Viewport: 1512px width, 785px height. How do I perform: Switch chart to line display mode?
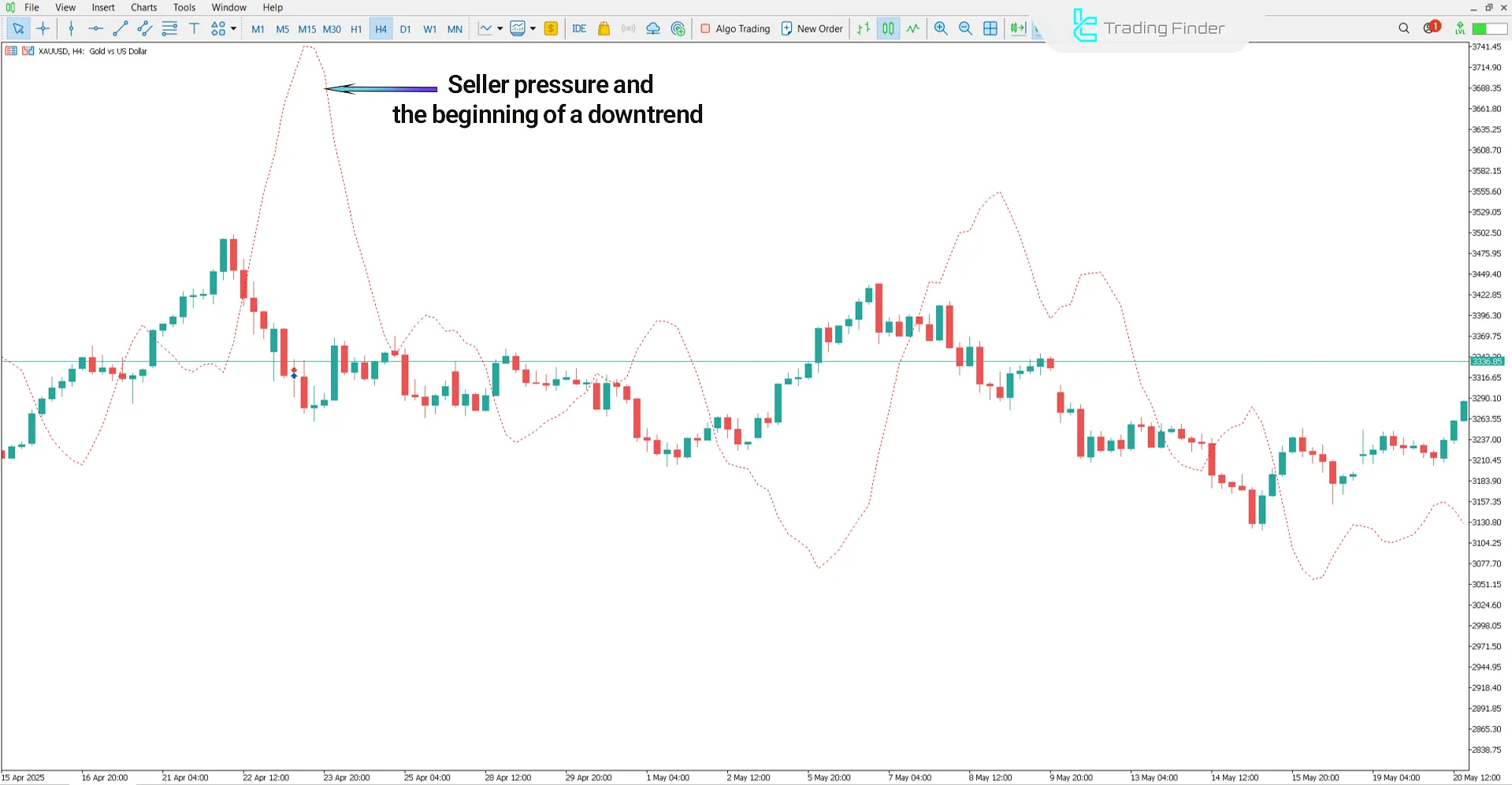[912, 28]
